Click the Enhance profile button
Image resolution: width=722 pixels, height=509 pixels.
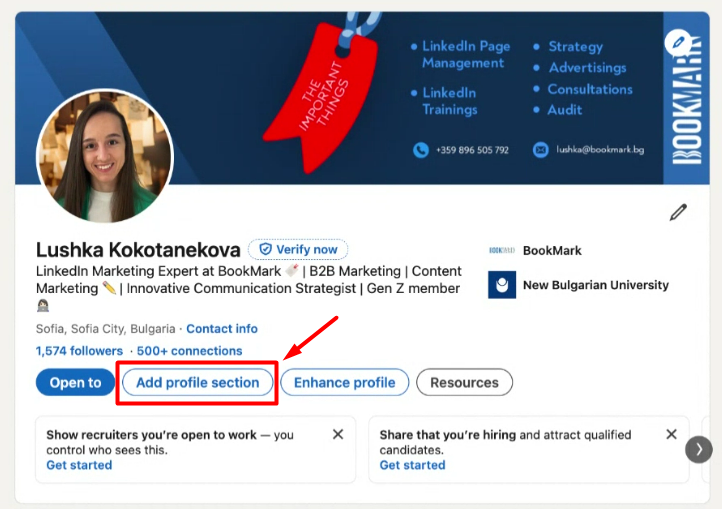pyautogui.click(x=344, y=382)
